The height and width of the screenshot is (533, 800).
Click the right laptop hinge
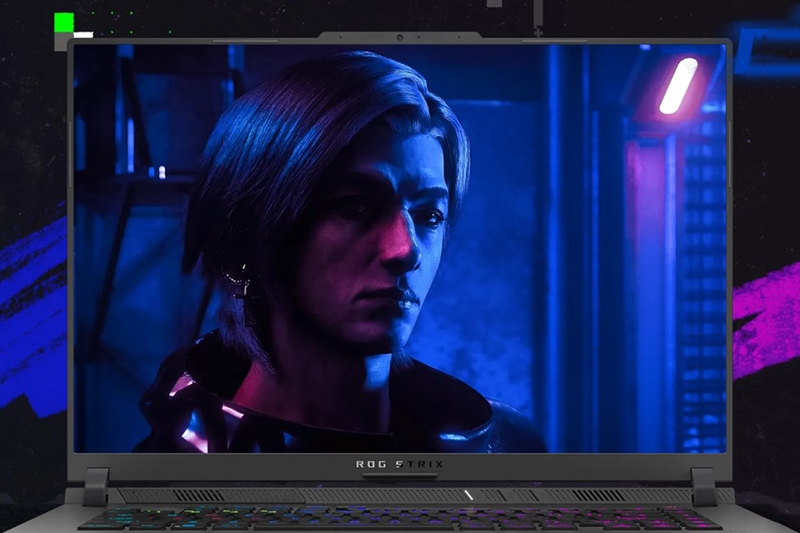tap(704, 486)
